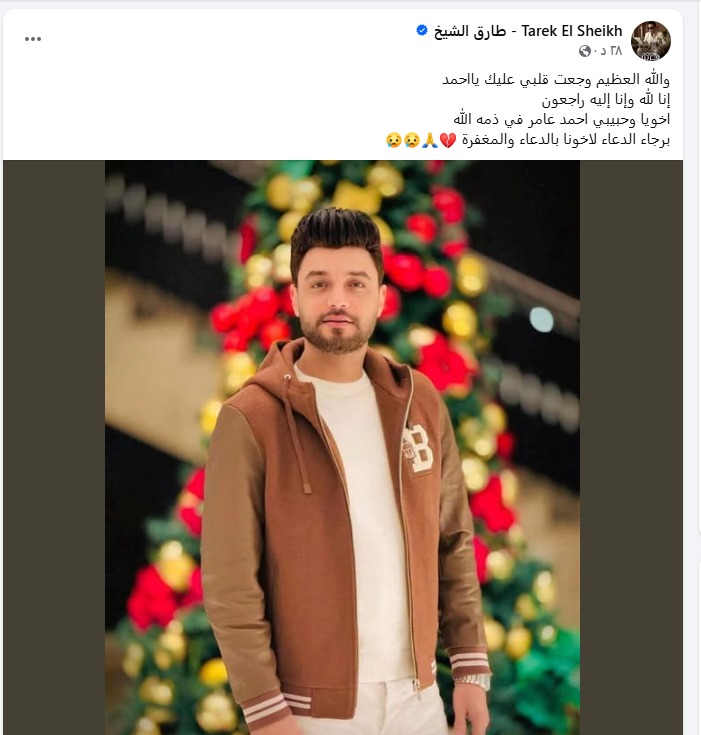701x735 pixels.
Task: Click the B letter patch on jacket
Action: (418, 450)
